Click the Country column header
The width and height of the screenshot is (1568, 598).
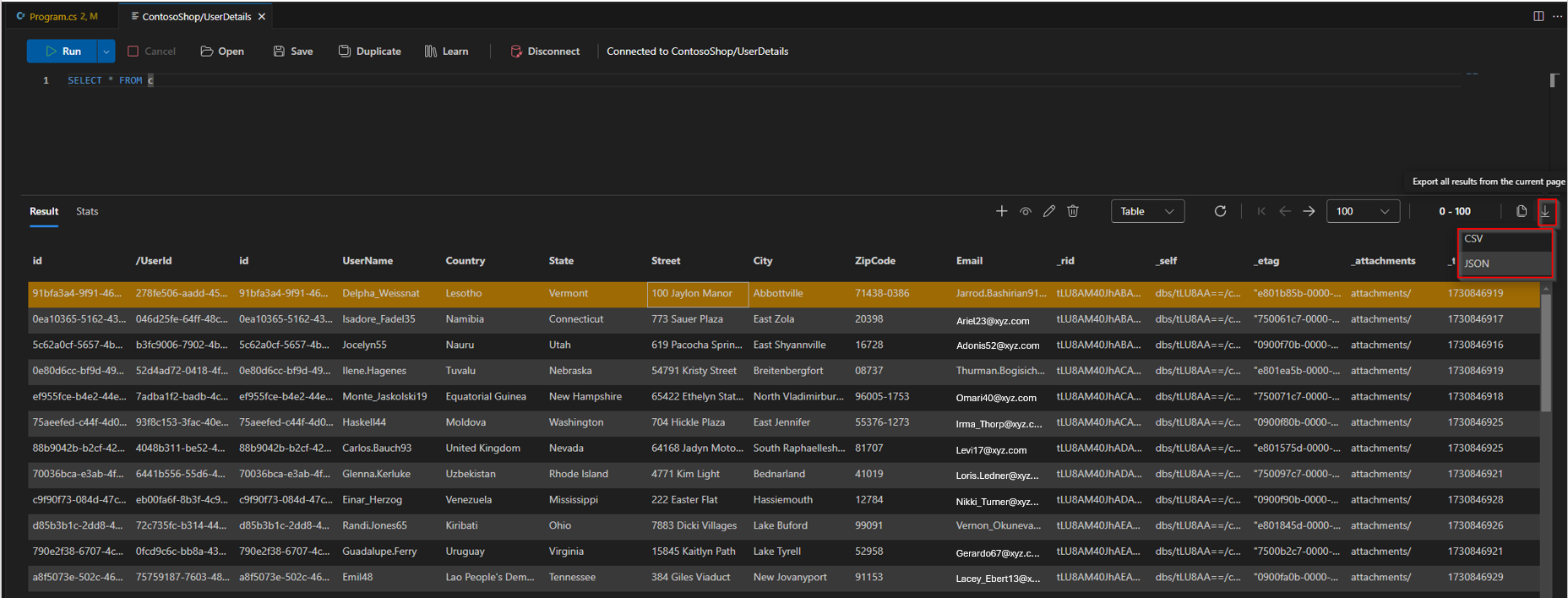(465, 261)
